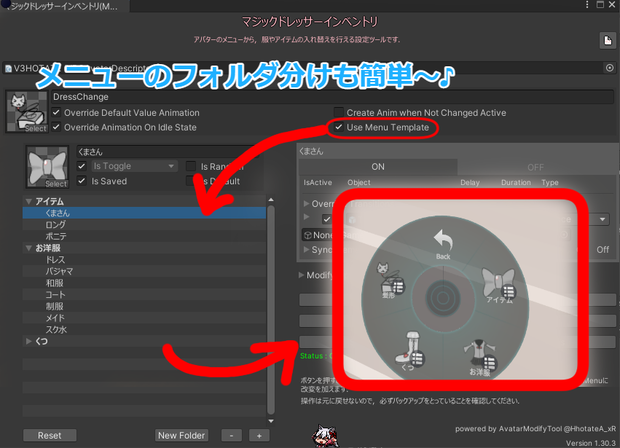620x448 pixels.
Task: Open the お洋服 clothing entry in radial menu
Action: (480, 357)
